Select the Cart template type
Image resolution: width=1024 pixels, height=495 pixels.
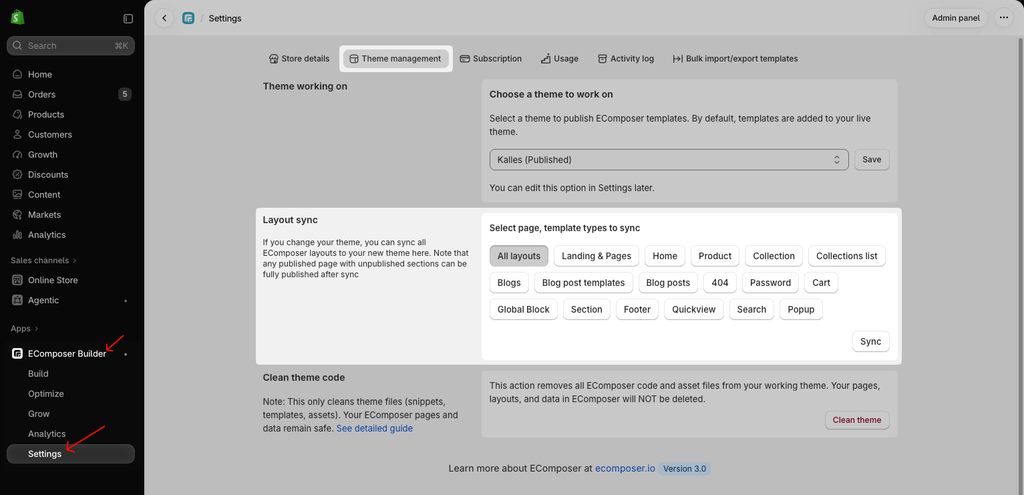[822, 283]
